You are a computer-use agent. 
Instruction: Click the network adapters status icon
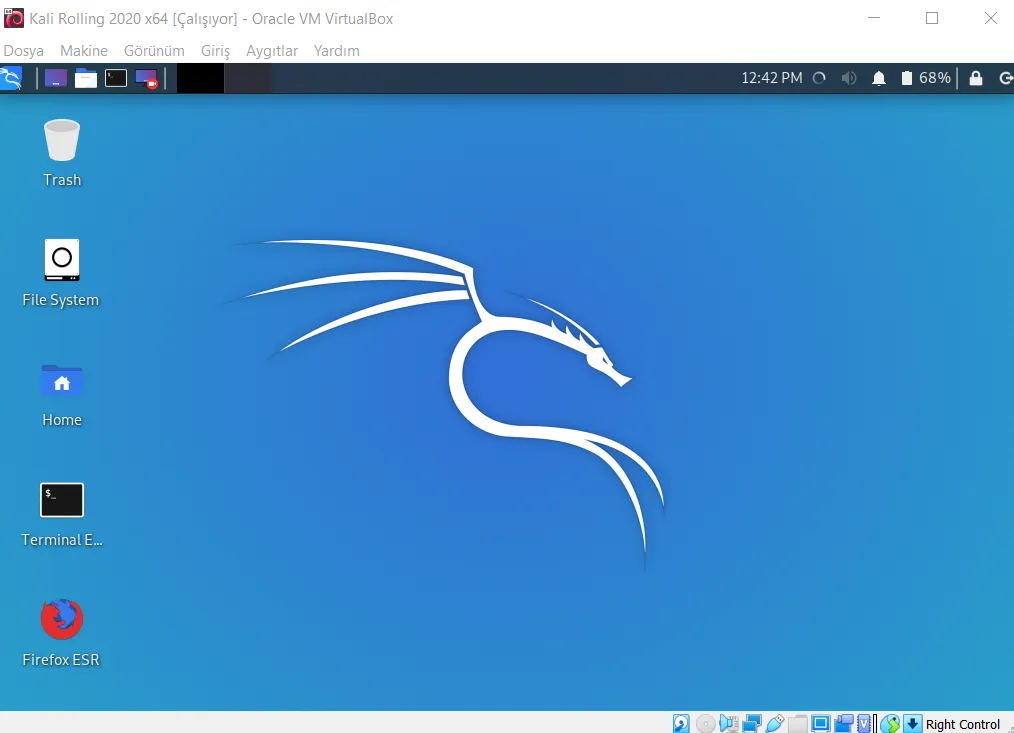coord(751,723)
